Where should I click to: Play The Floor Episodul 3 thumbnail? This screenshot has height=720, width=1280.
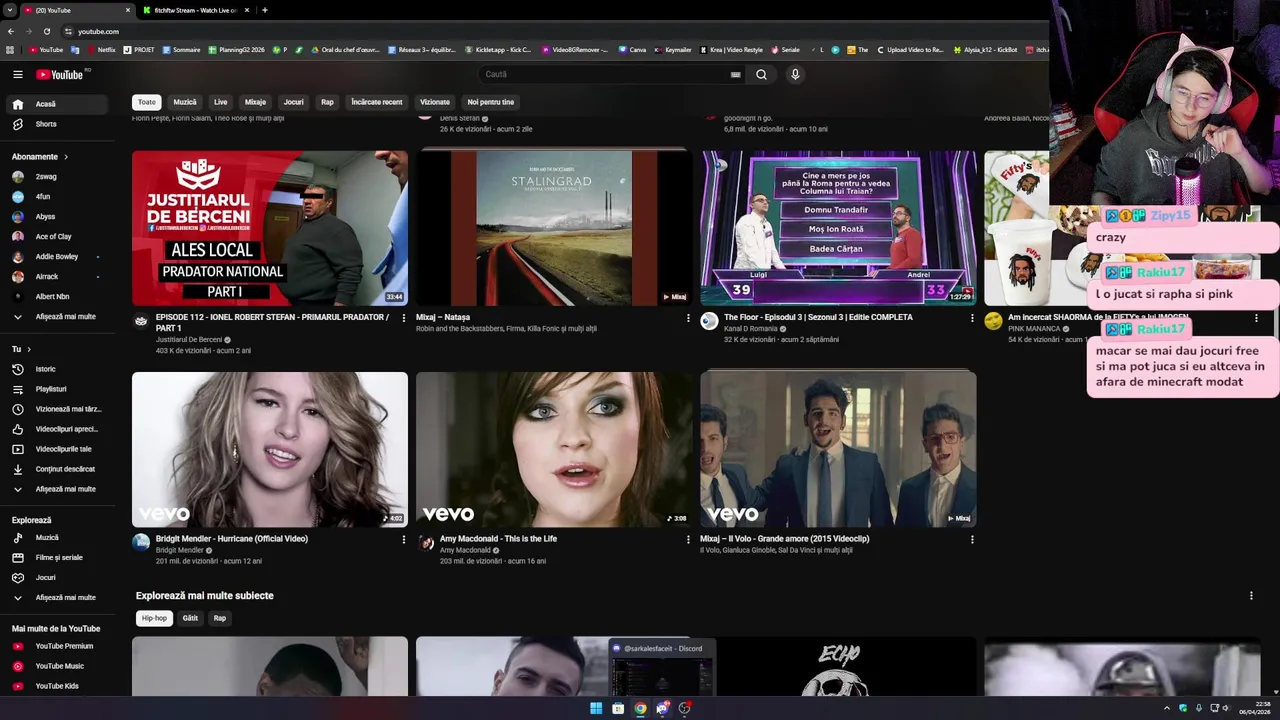838,228
